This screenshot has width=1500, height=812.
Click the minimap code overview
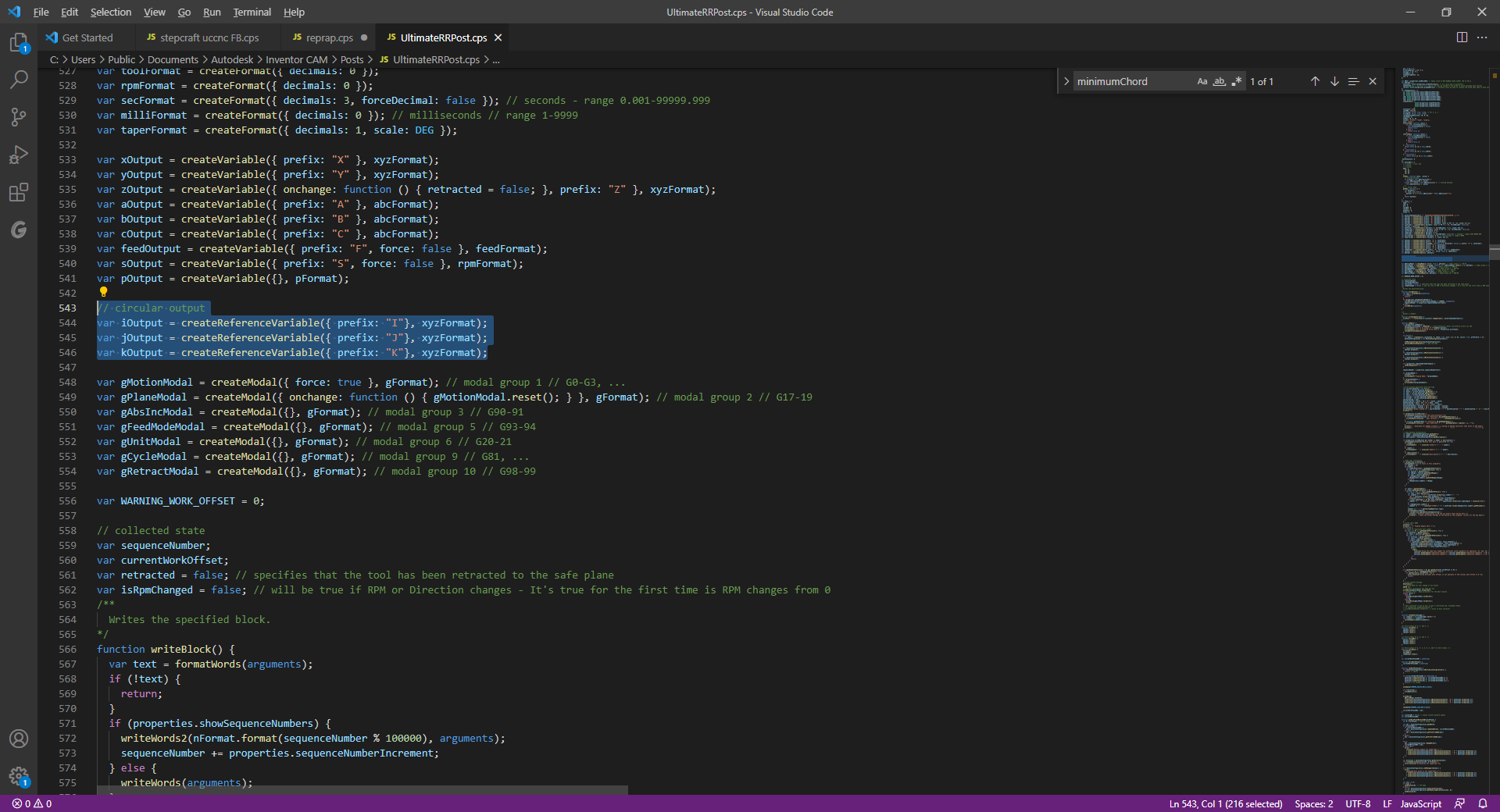click(x=1444, y=429)
